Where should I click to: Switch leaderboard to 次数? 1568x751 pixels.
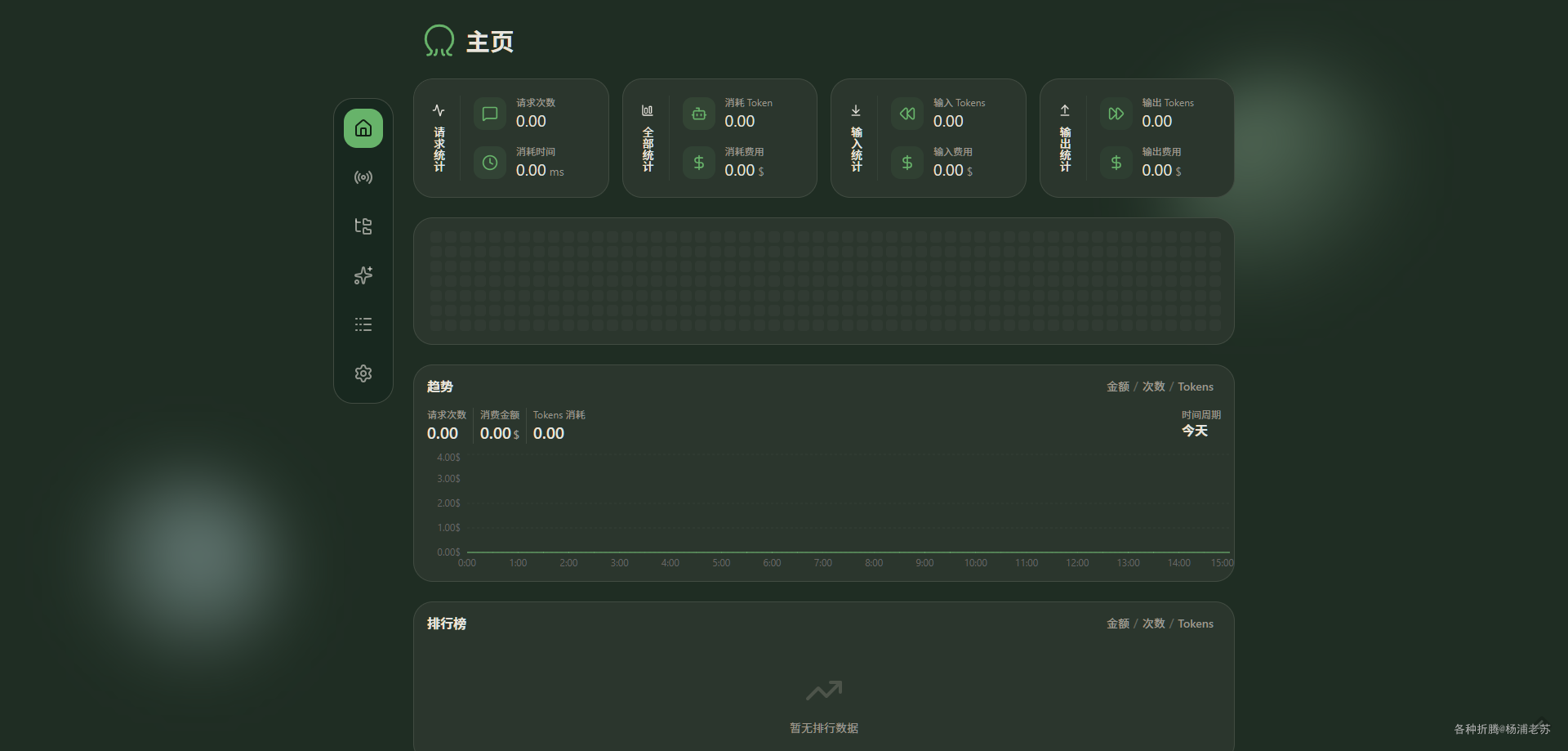(x=1153, y=624)
